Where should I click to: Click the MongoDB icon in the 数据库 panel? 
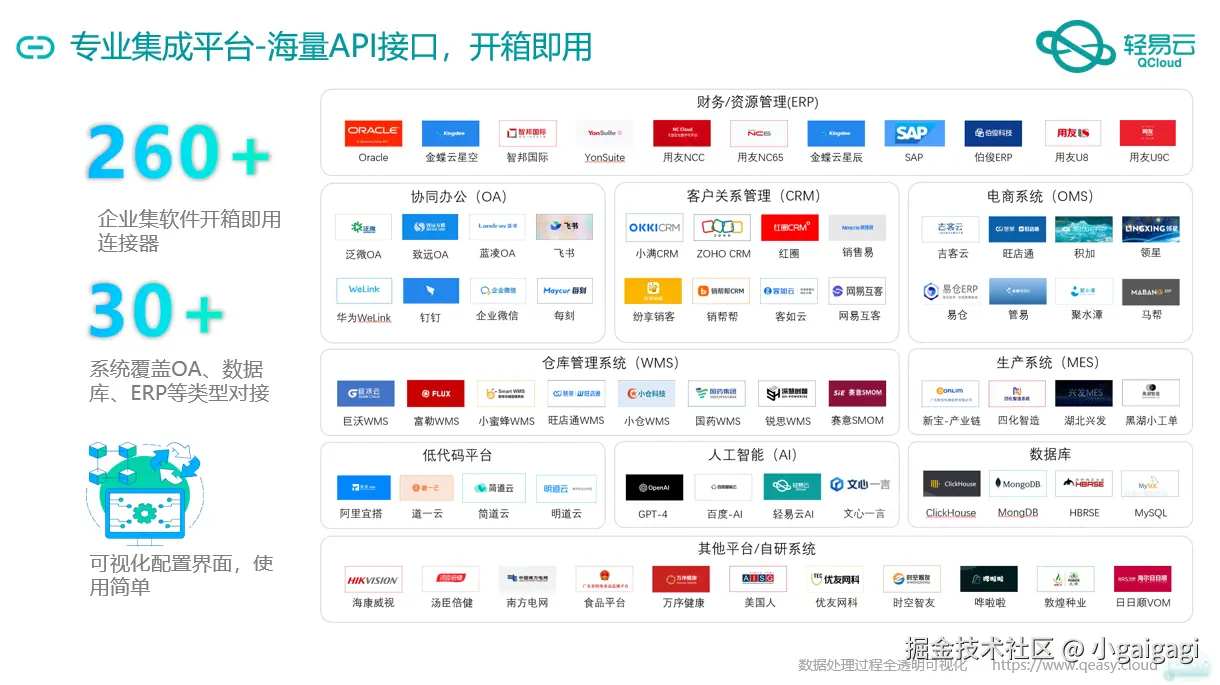coord(1017,484)
